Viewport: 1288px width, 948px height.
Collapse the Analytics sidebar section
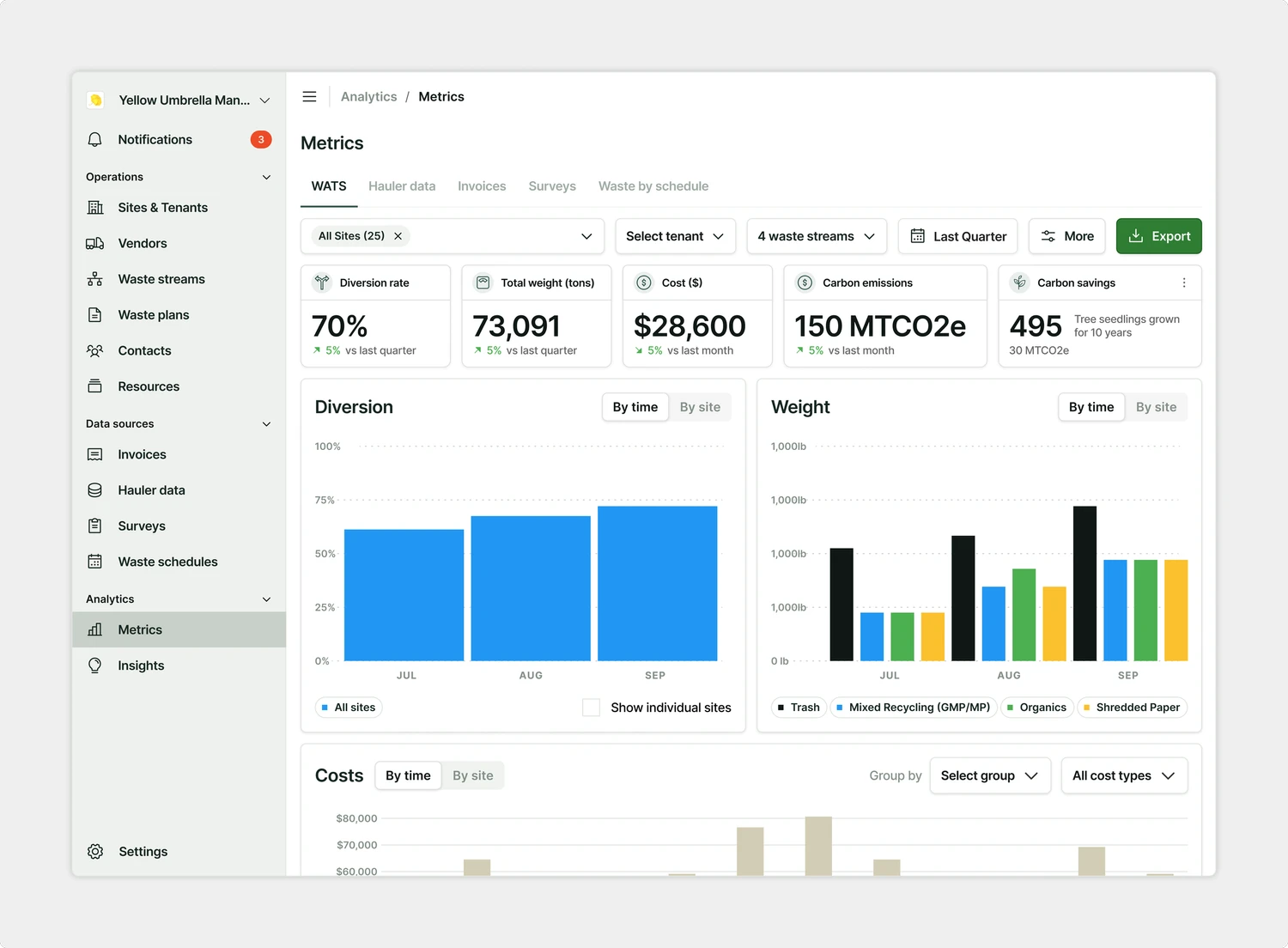[266, 599]
